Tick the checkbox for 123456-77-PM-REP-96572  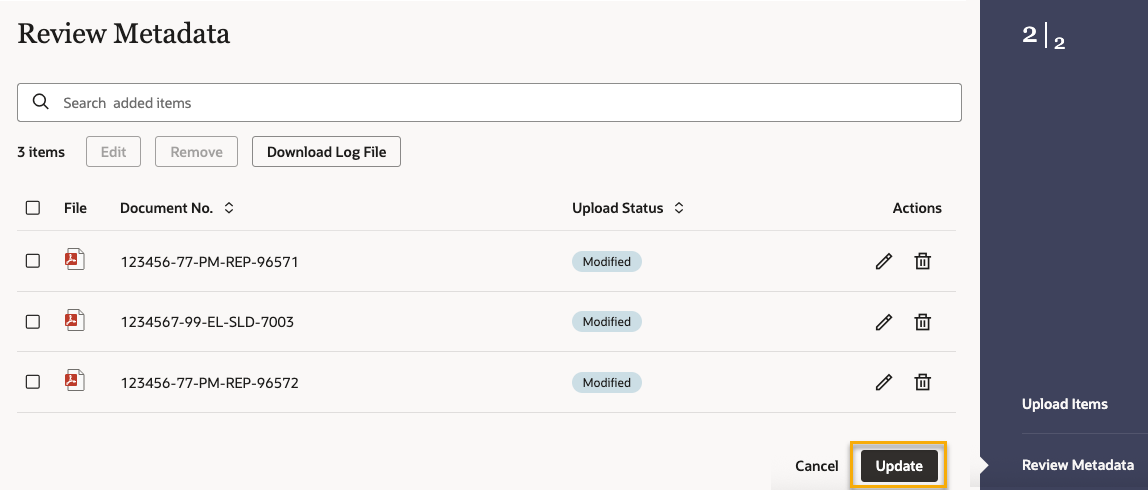33,382
